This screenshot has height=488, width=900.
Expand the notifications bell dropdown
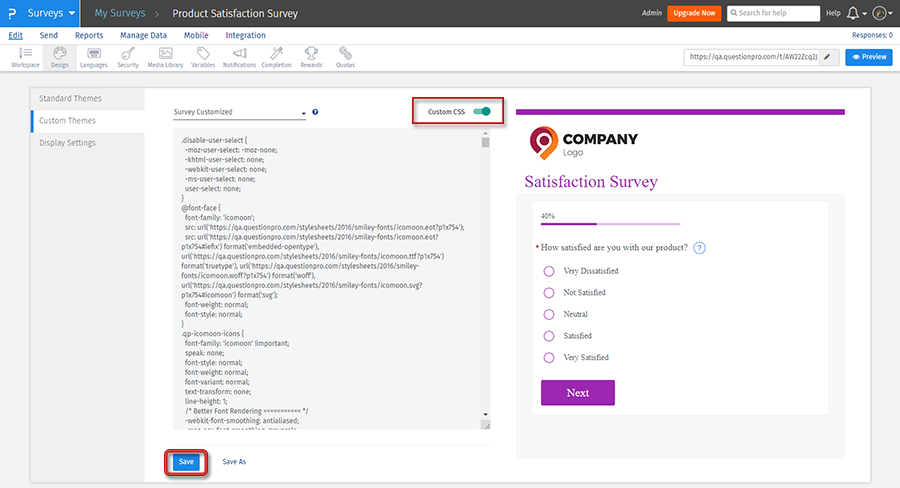tap(857, 14)
